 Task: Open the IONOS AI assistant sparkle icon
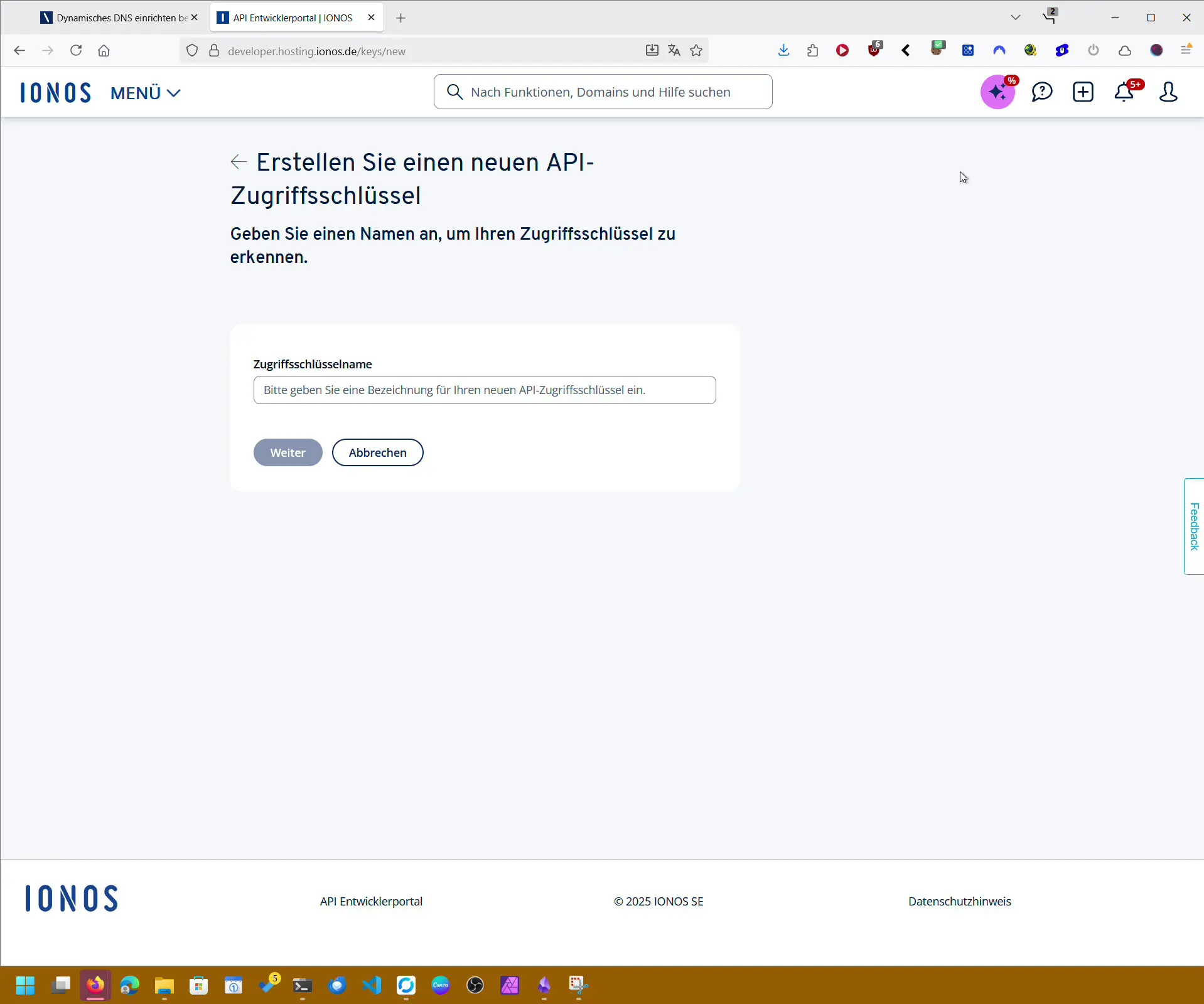coord(997,92)
